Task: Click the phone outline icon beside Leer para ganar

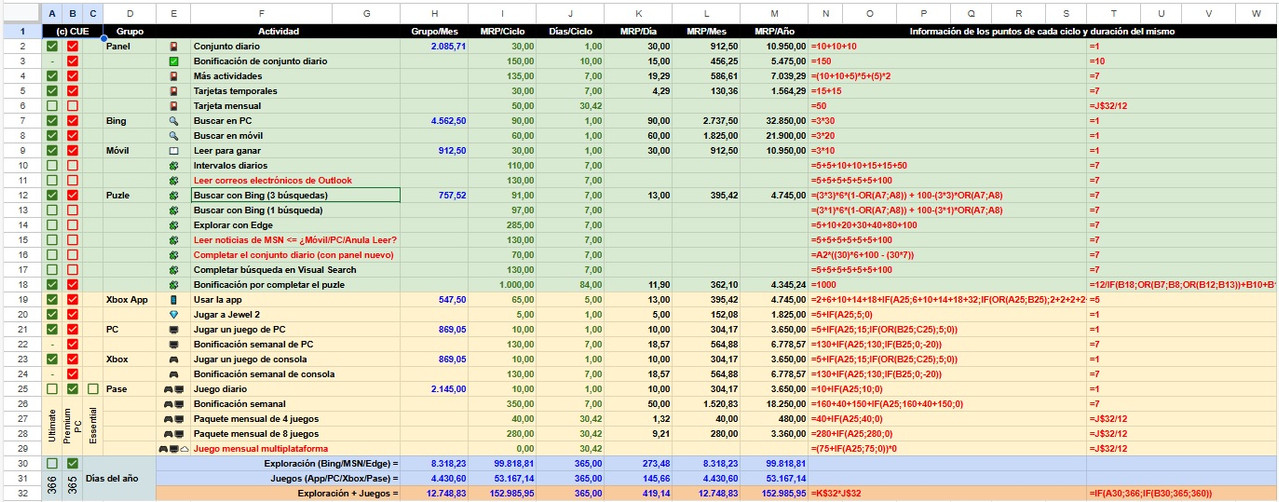Action: pyautogui.click(x=173, y=150)
